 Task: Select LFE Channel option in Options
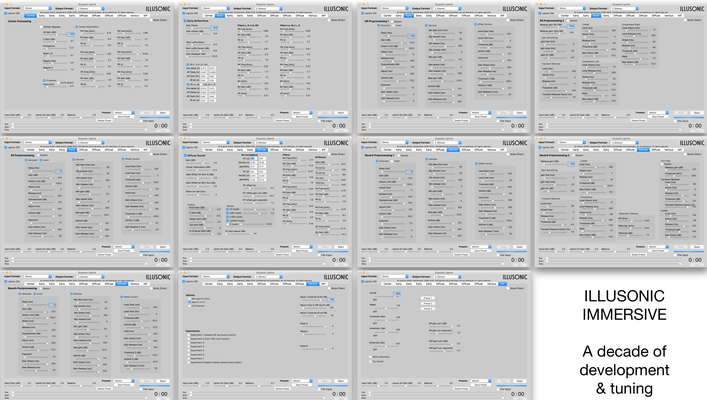tap(189, 306)
